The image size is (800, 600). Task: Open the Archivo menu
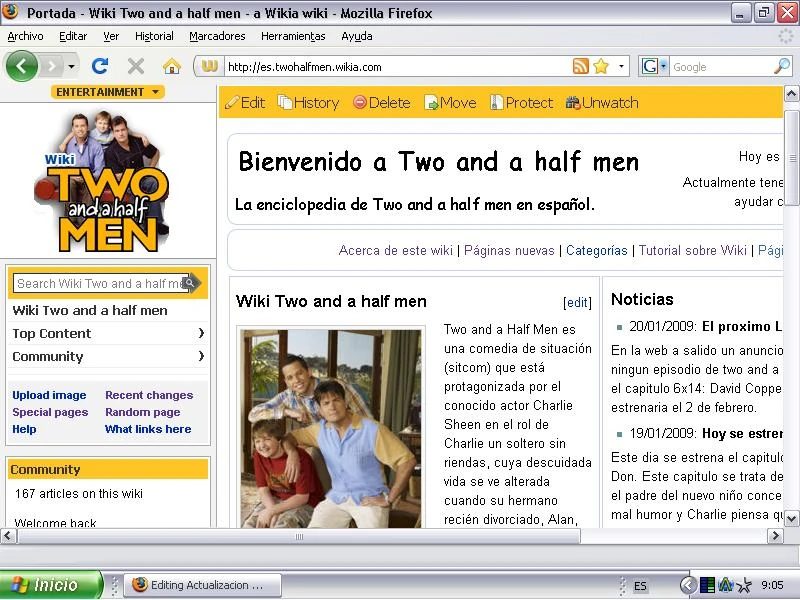tap(26, 36)
